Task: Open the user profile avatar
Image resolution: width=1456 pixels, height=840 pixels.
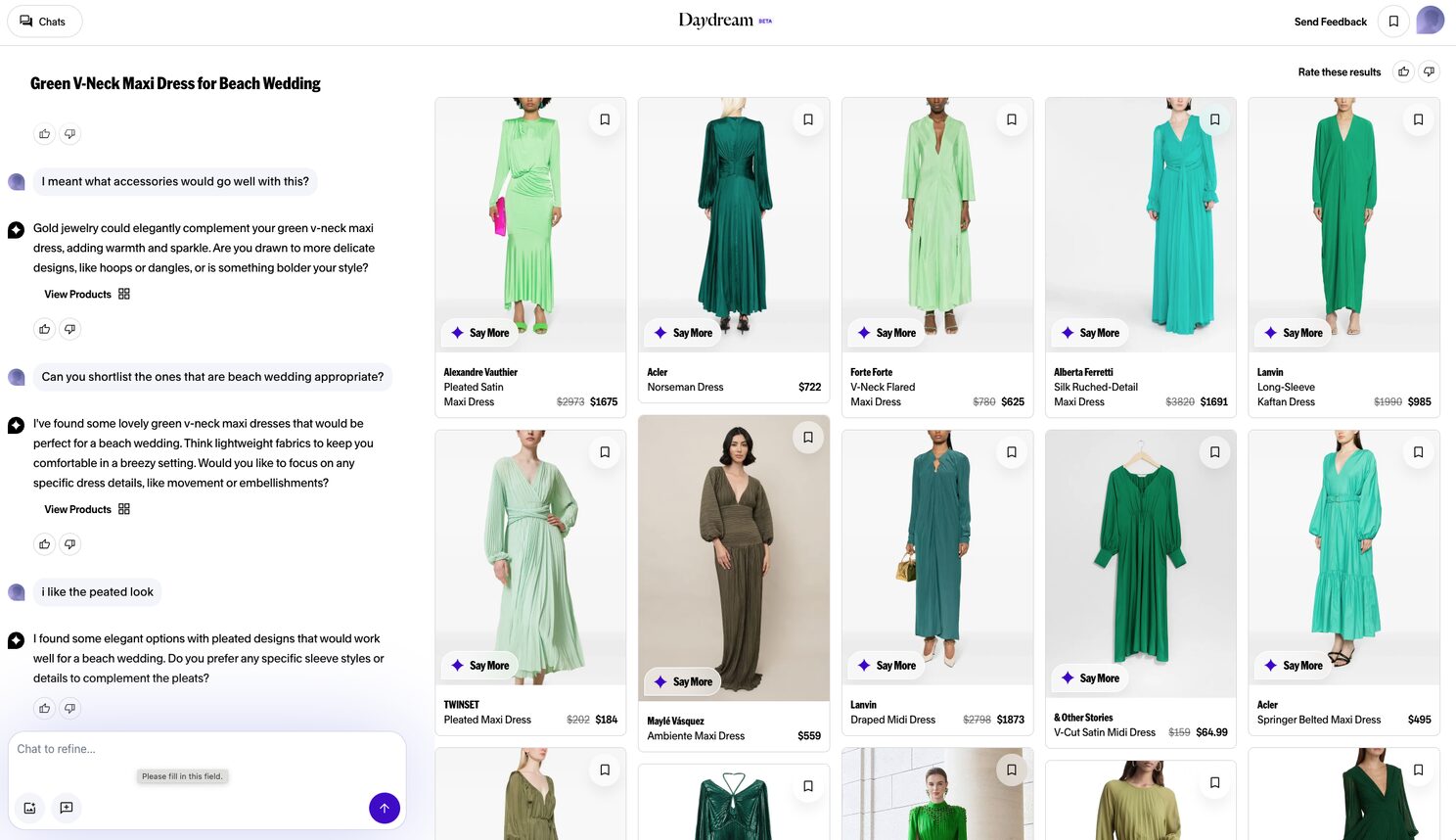Action: click(1430, 21)
